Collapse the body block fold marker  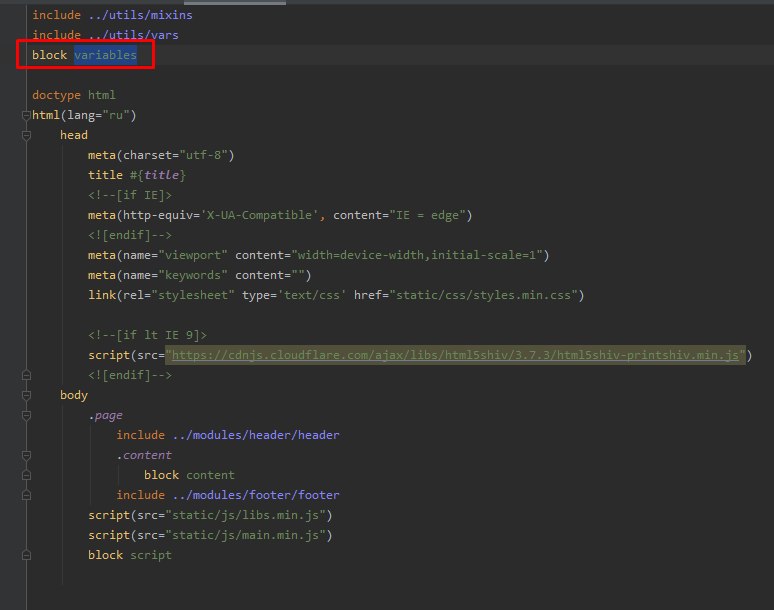(x=27, y=395)
